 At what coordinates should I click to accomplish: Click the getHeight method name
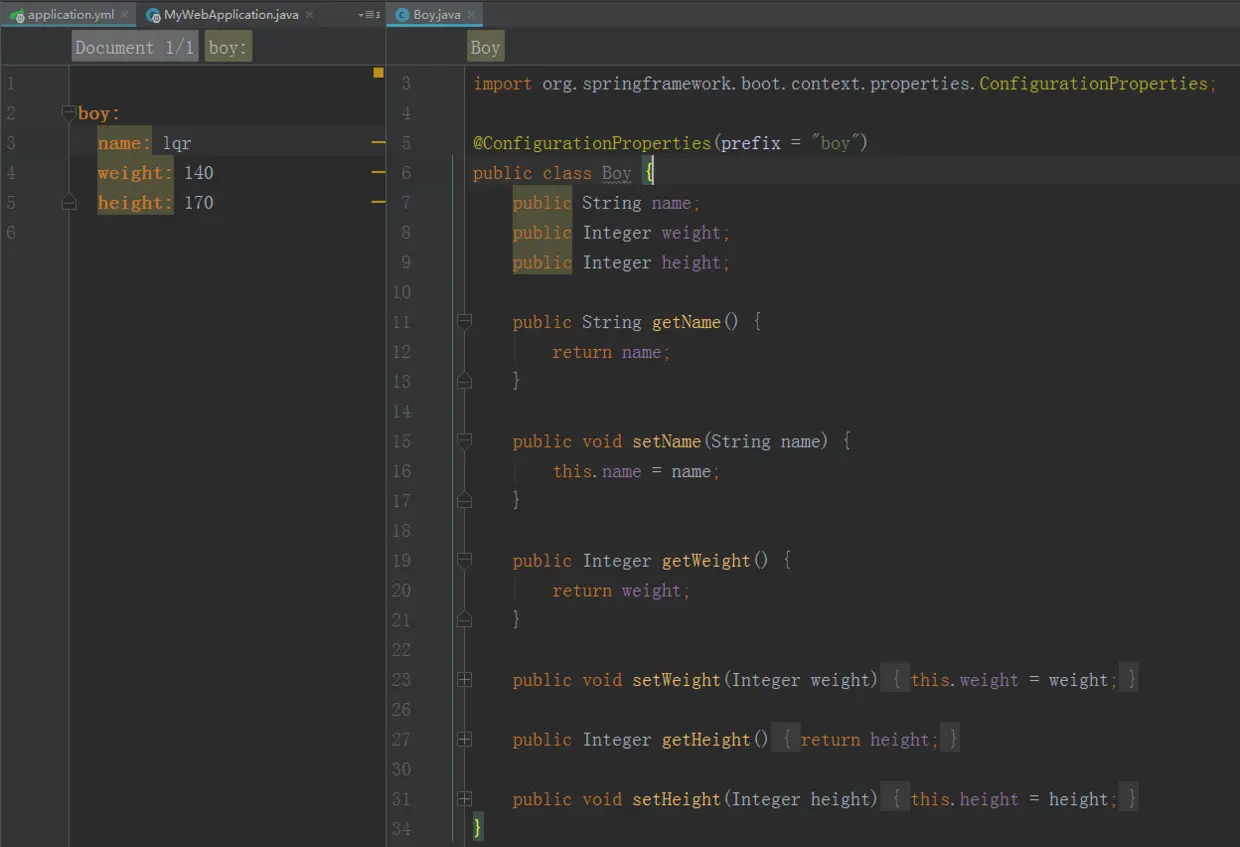tap(706, 740)
